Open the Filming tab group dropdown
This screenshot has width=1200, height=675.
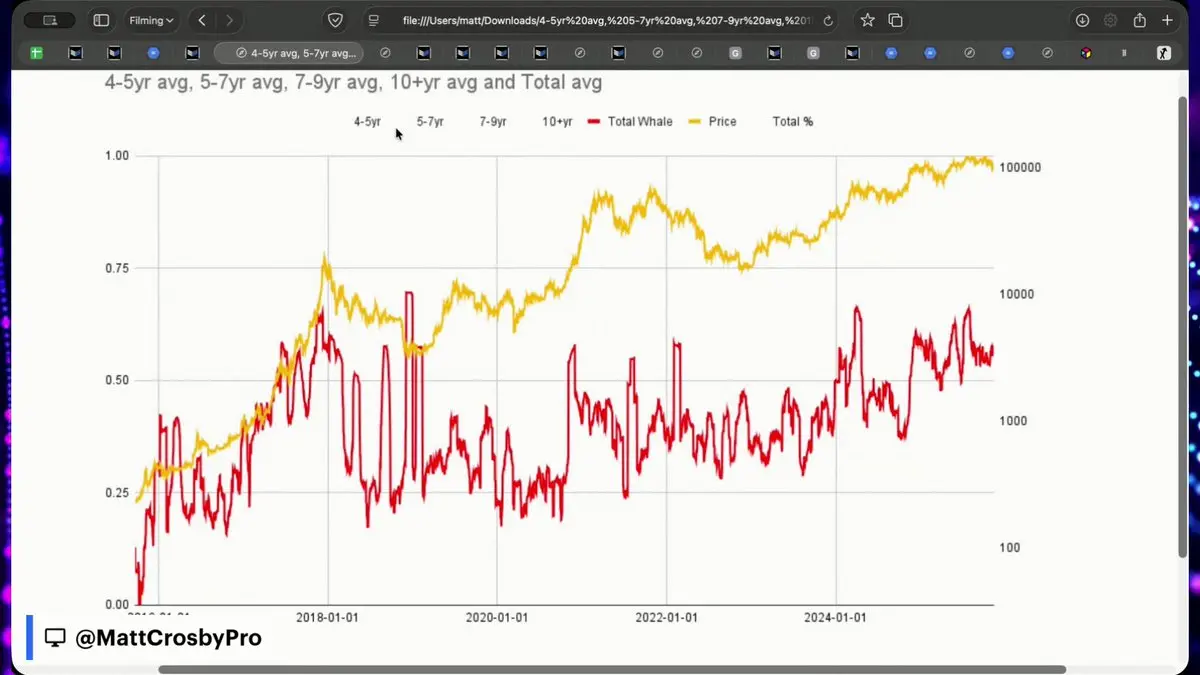[152, 20]
